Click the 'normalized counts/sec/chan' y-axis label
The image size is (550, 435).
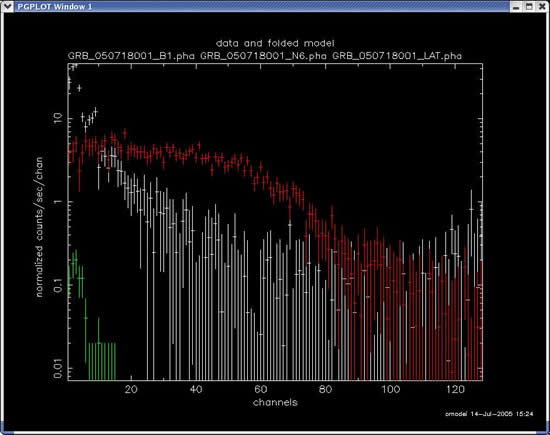pyautogui.click(x=39, y=227)
